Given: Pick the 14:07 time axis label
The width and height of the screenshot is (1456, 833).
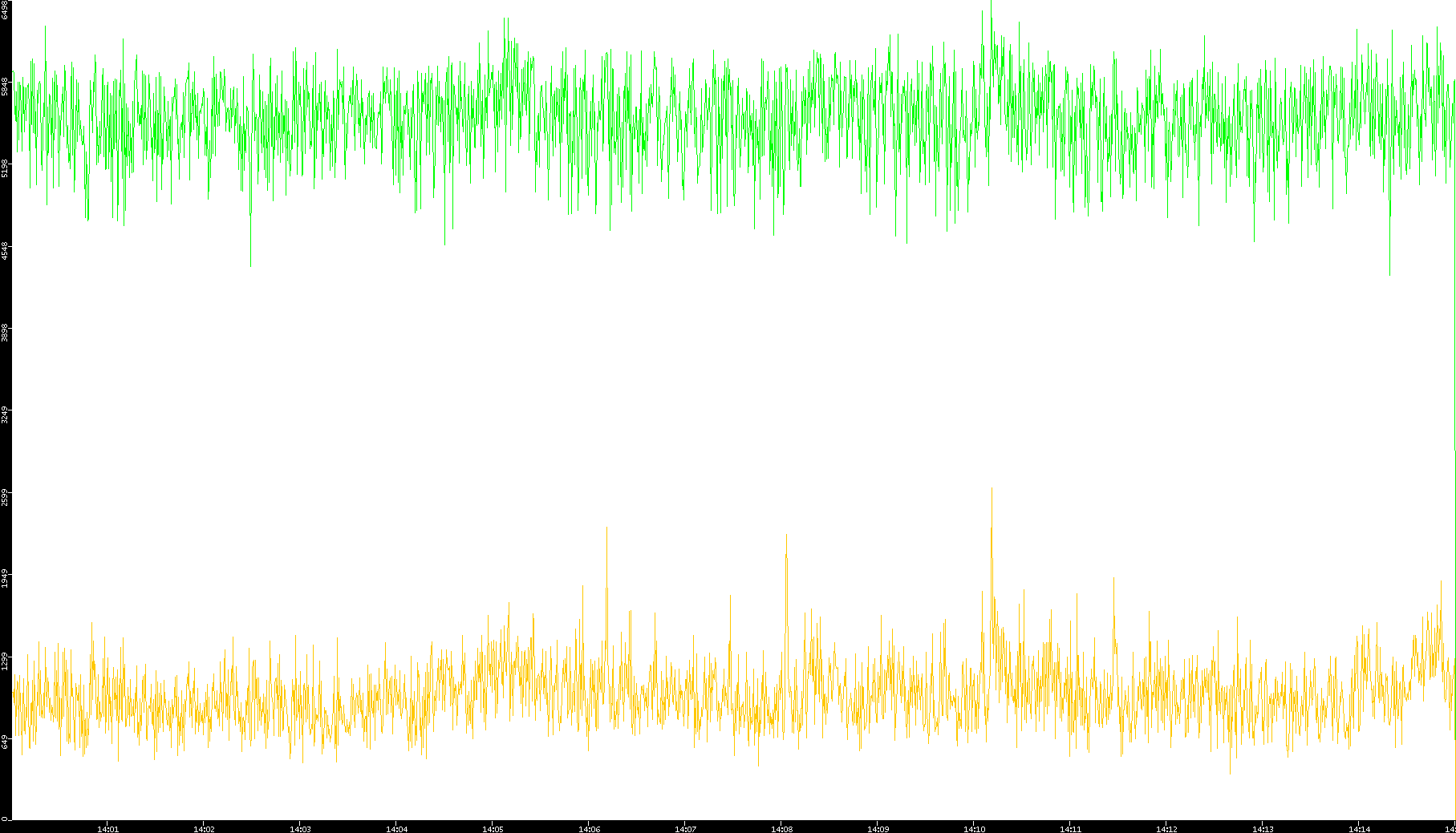Looking at the screenshot, I should [x=685, y=829].
